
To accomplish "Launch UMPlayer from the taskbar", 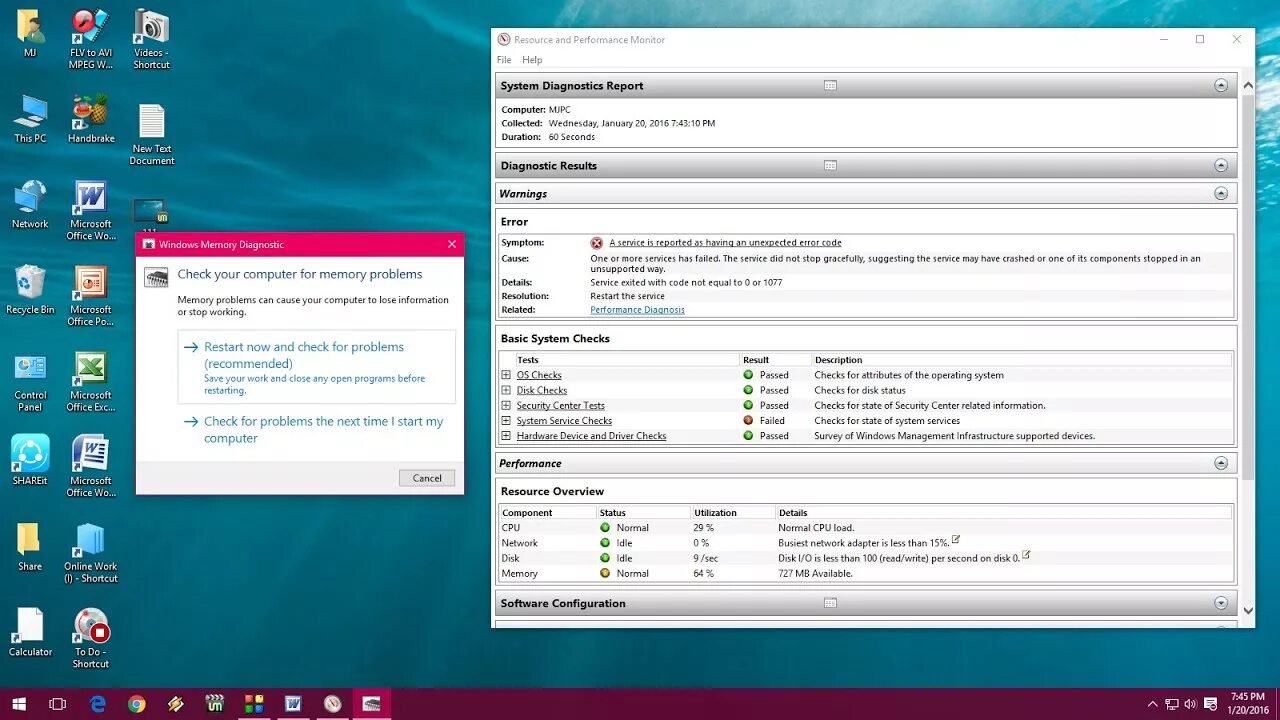I will [x=214, y=704].
